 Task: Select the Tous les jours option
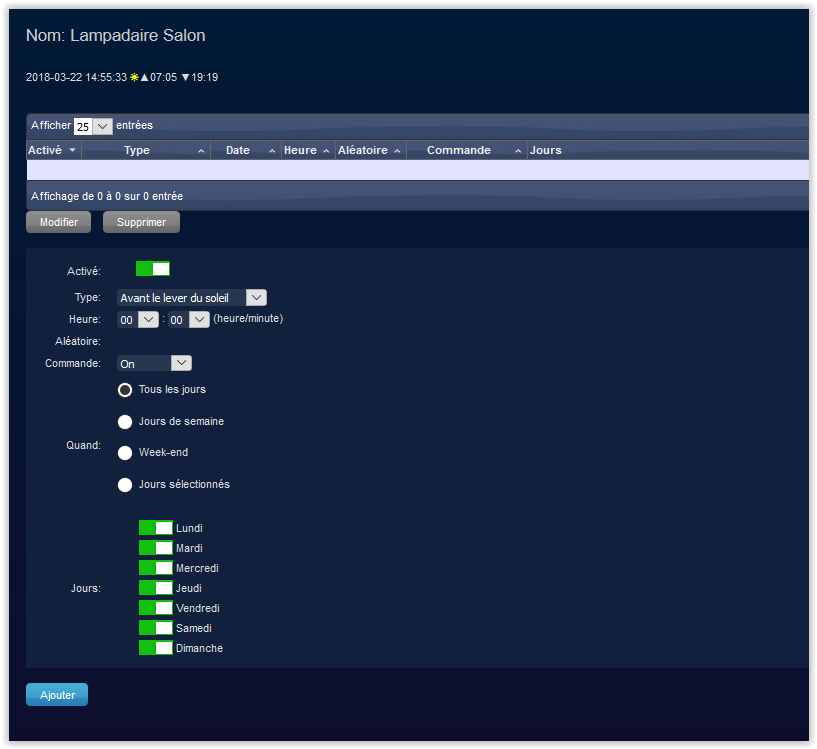(x=125, y=390)
